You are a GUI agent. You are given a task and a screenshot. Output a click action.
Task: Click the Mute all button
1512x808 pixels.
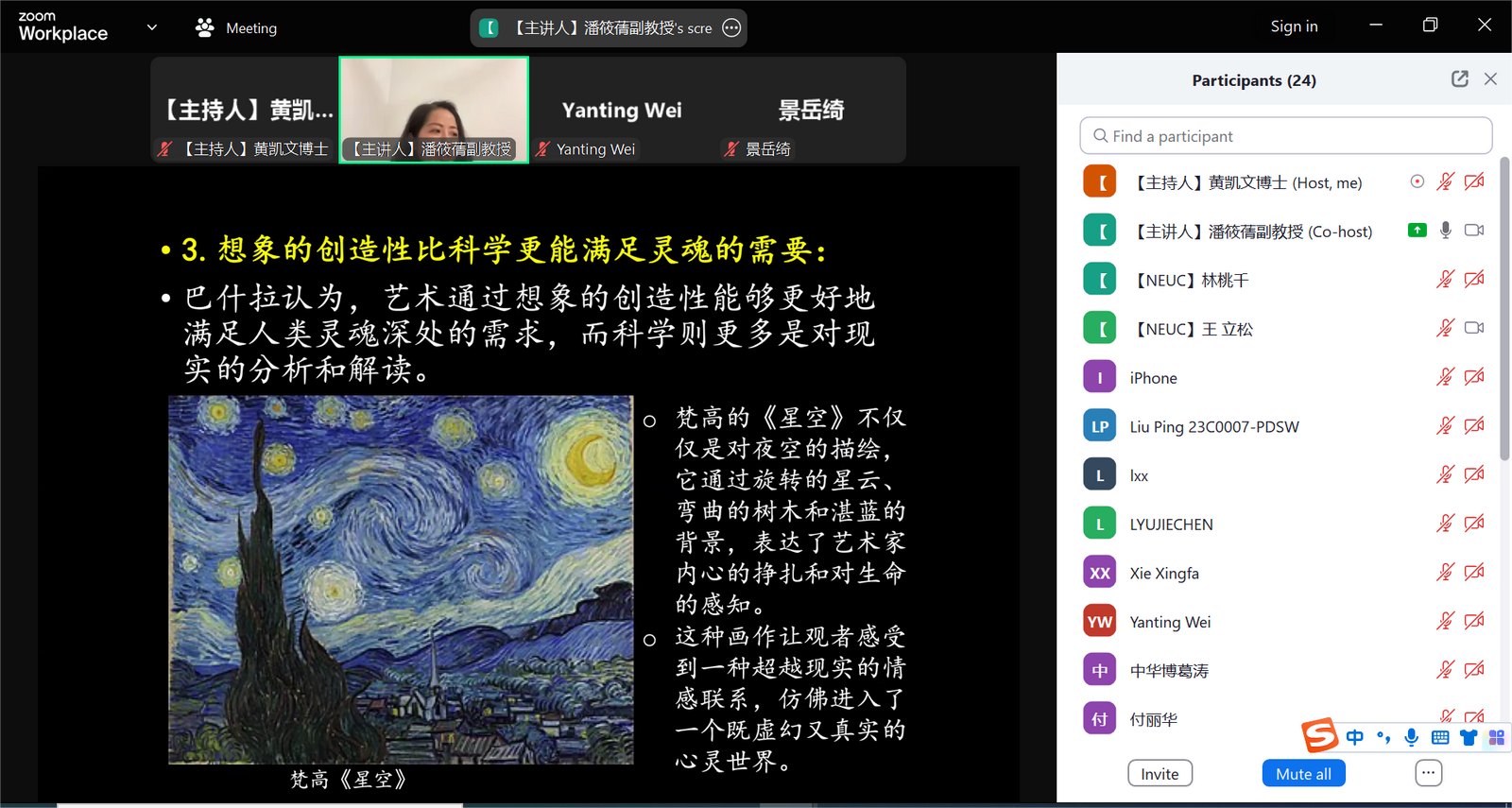(1303, 774)
